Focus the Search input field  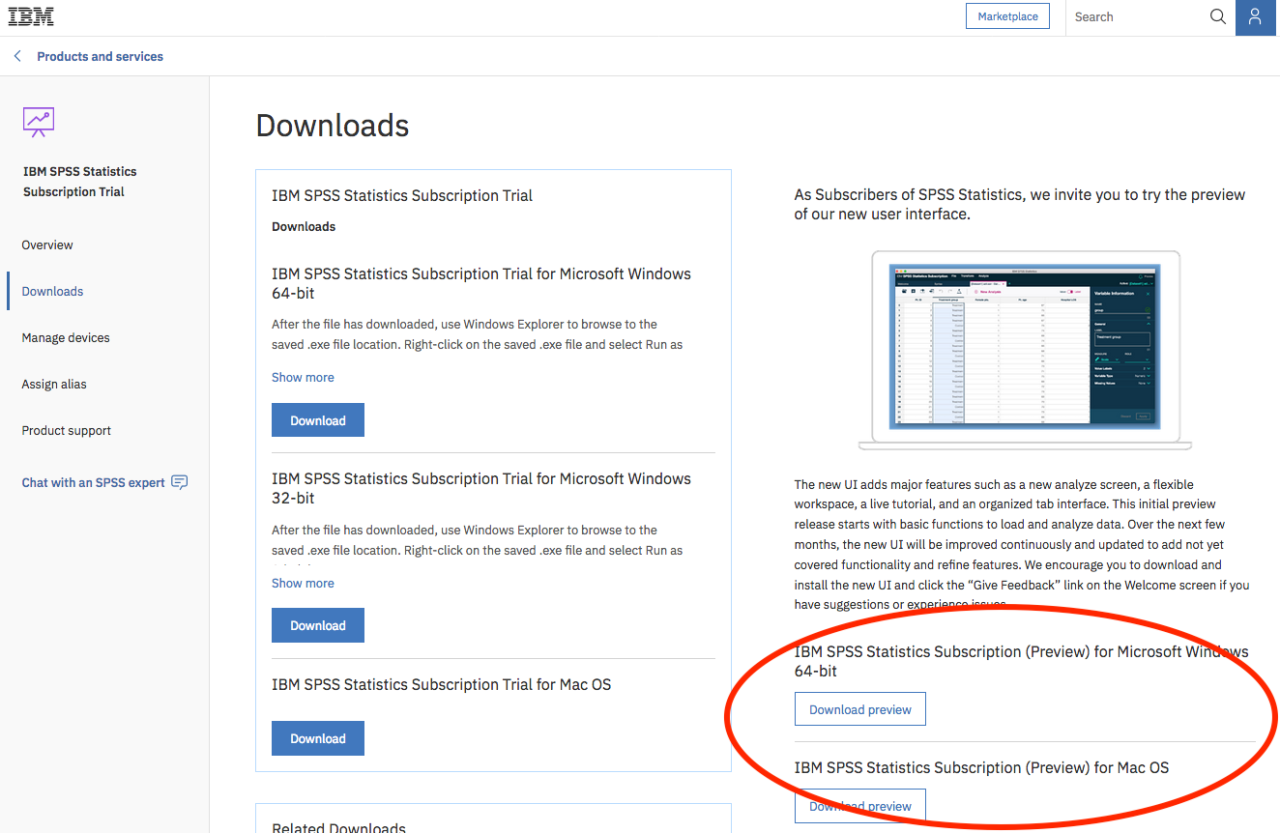(1138, 17)
